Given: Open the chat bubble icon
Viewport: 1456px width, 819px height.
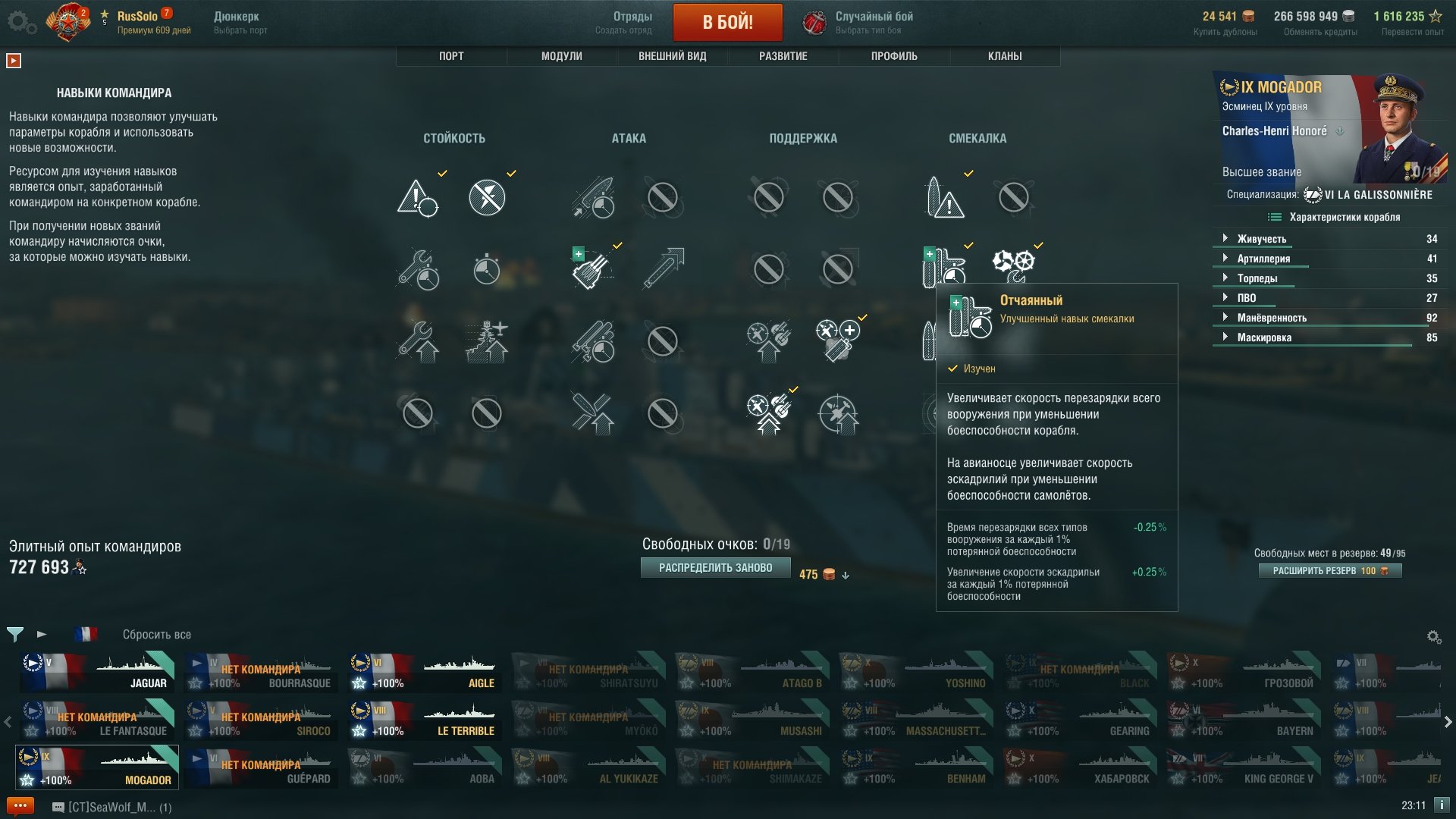Looking at the screenshot, I should tap(20, 806).
